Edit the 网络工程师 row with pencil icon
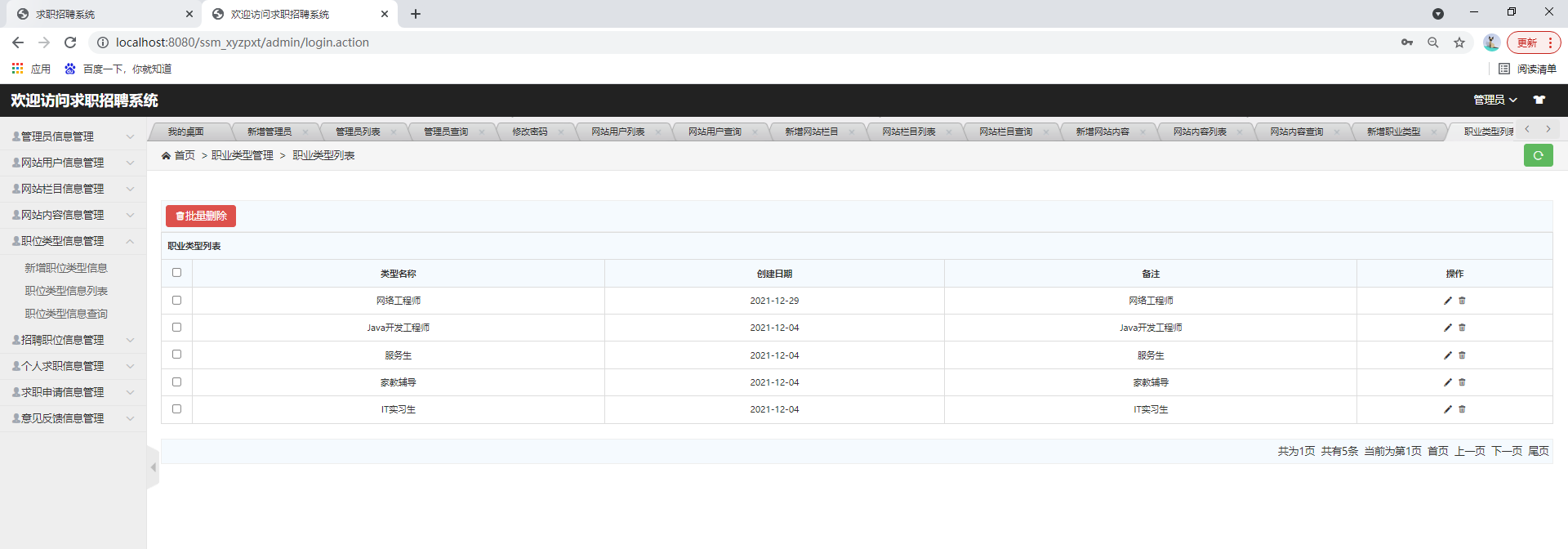The width and height of the screenshot is (1568, 549). pyautogui.click(x=1448, y=301)
